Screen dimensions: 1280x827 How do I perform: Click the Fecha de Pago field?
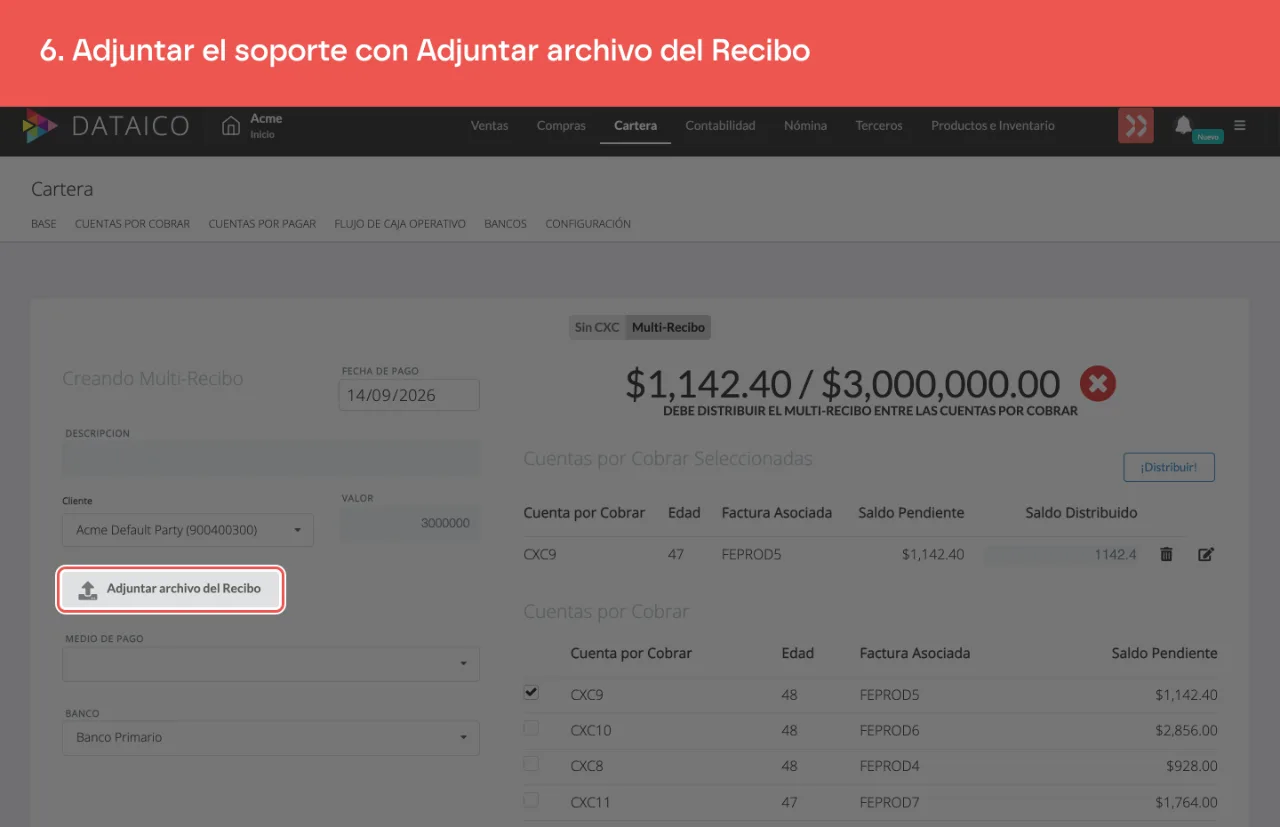tap(409, 395)
